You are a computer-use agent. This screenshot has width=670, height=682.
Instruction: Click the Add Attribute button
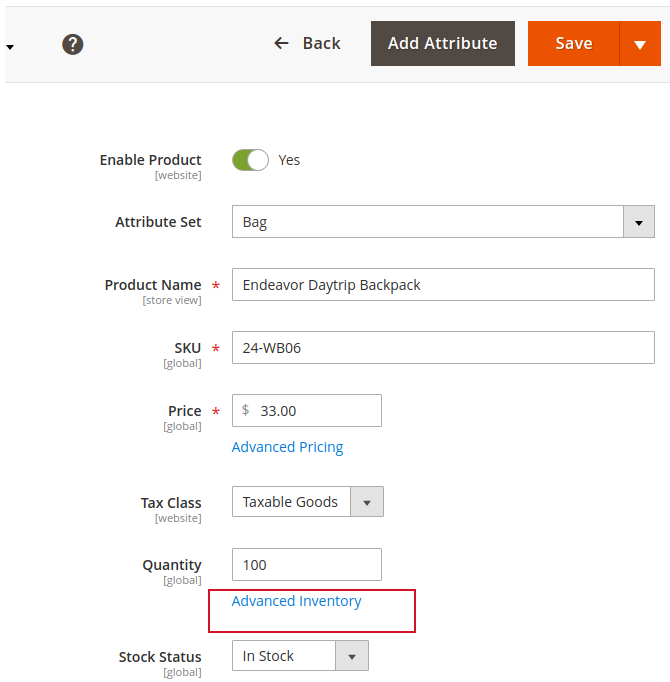pos(442,43)
